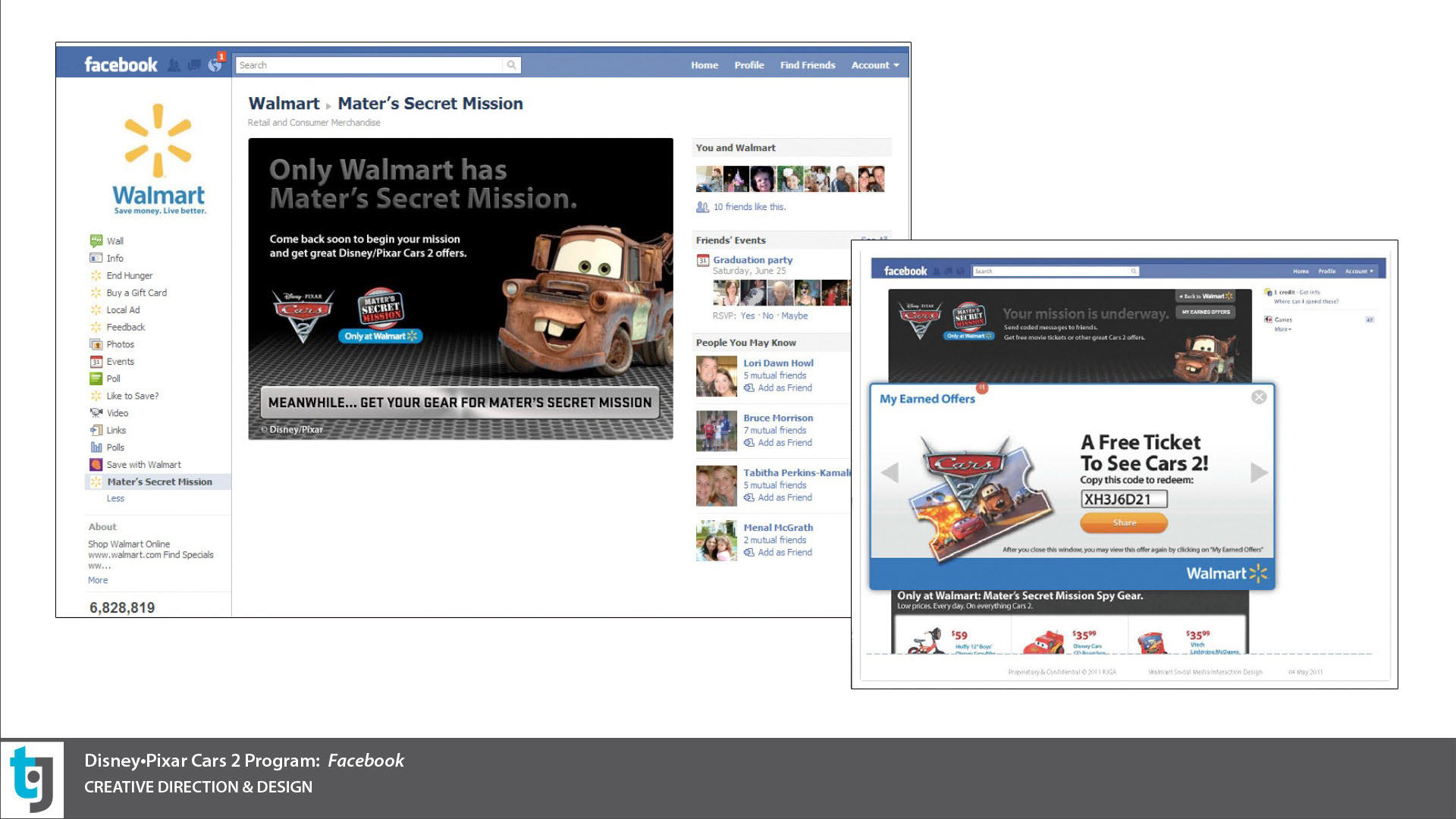Click Only at Walmart badge in banner

[381, 336]
